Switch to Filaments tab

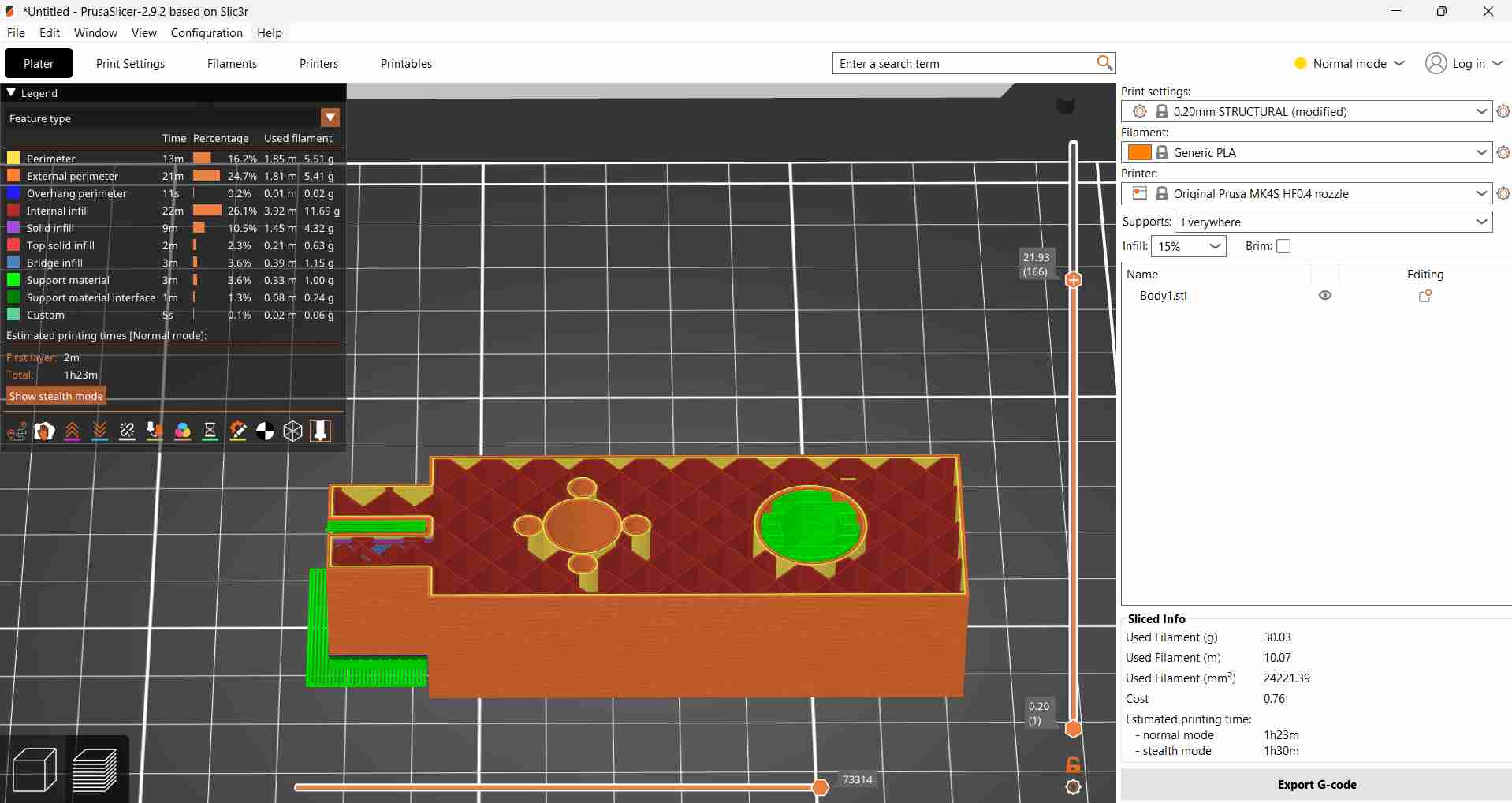tap(232, 64)
